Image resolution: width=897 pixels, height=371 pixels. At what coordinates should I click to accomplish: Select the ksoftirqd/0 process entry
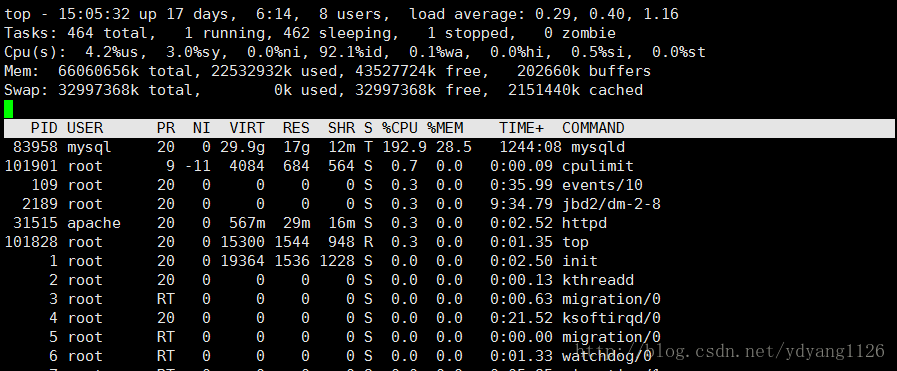point(612,318)
